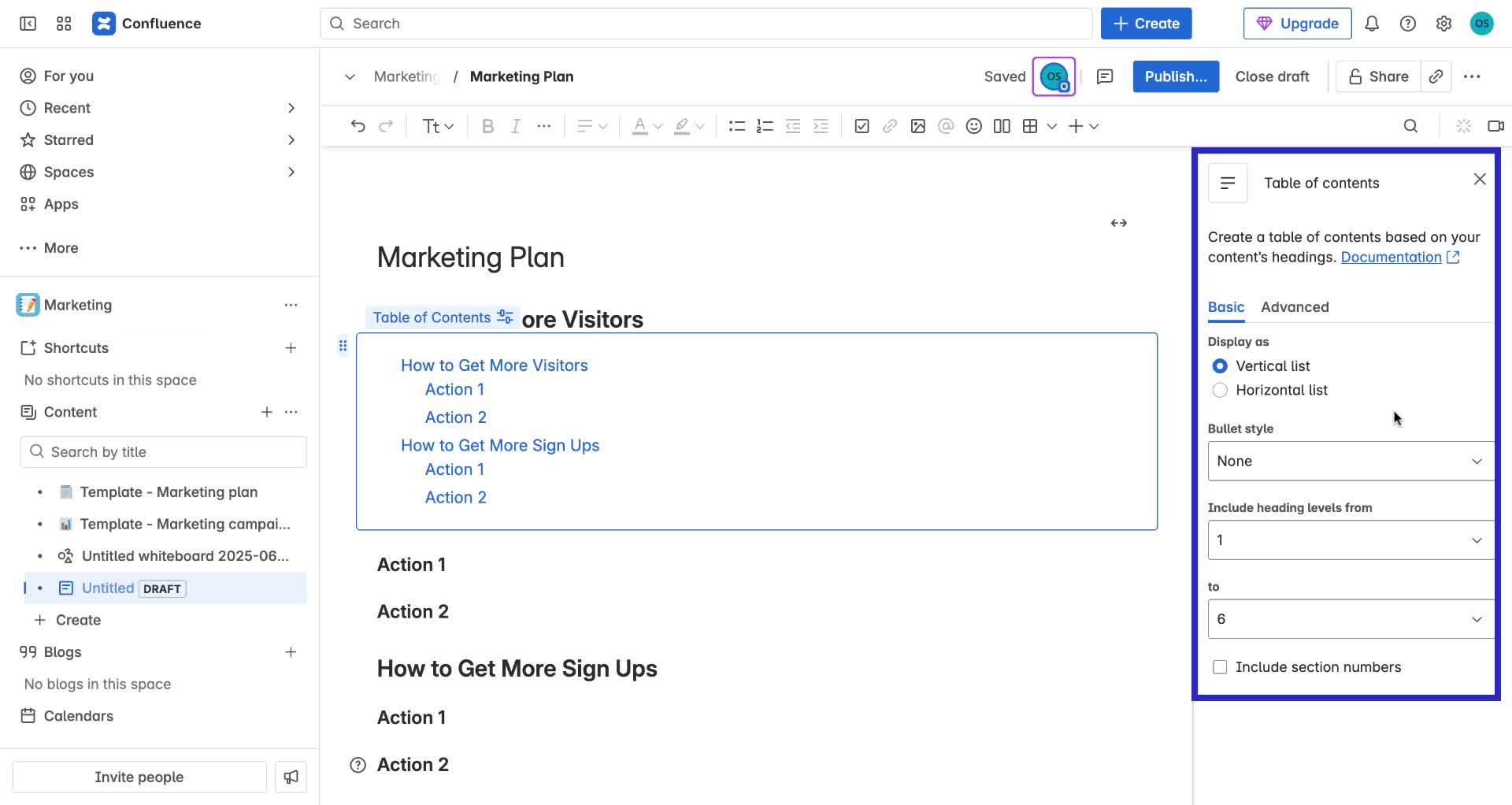The image size is (1512, 805).
Task: Open the Bullet style dropdown
Action: coord(1348,461)
